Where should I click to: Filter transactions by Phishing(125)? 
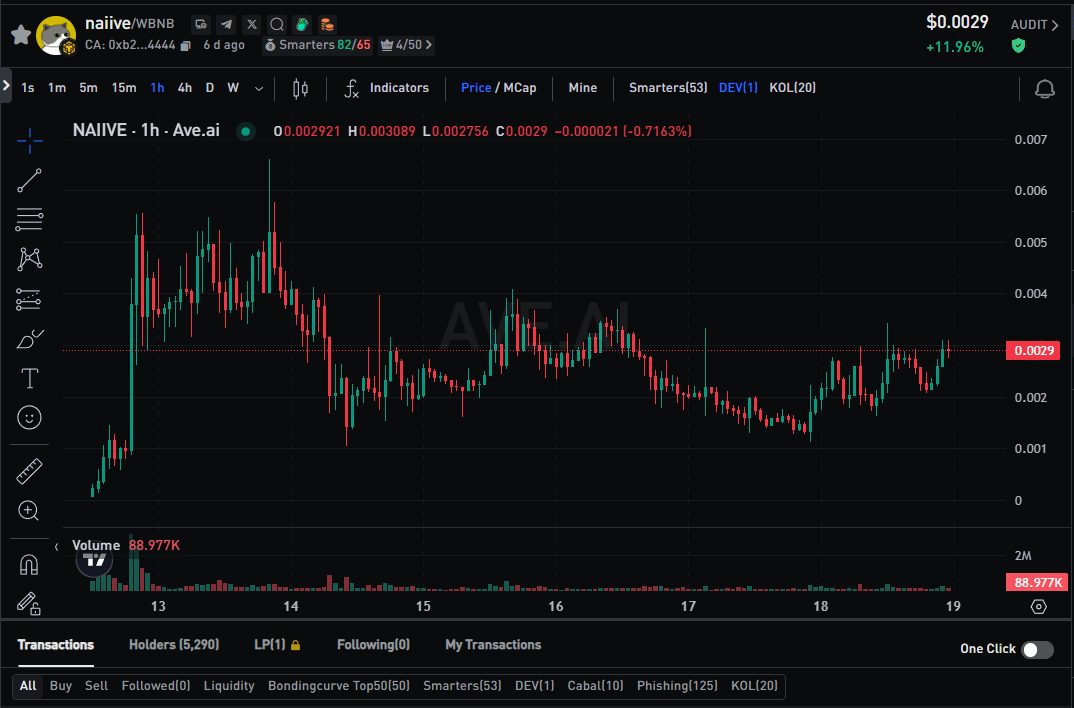coord(677,686)
